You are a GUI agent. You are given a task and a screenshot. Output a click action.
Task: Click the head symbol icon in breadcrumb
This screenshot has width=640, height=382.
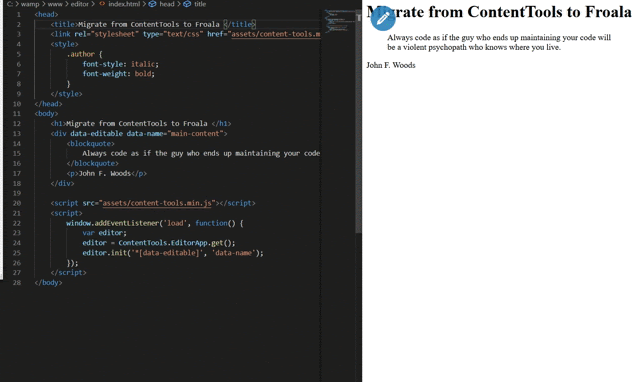click(x=152, y=4)
